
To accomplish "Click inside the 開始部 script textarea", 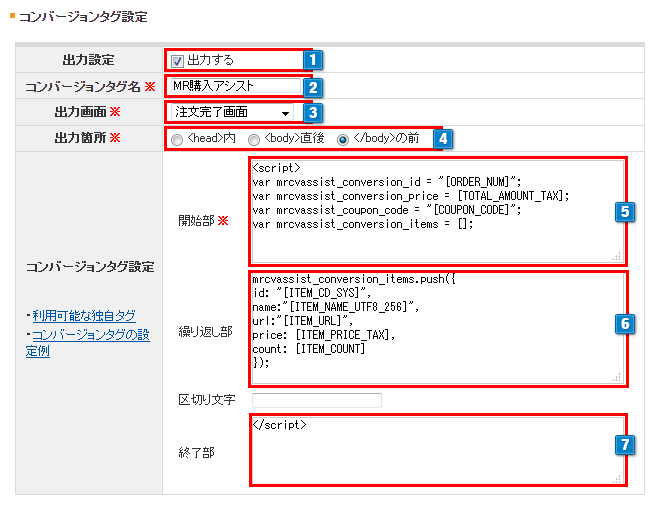I will pos(438,211).
